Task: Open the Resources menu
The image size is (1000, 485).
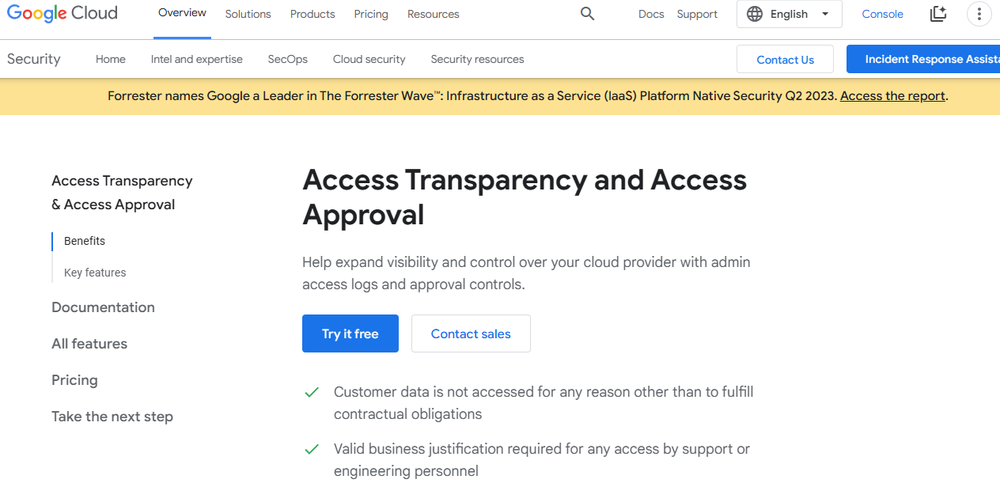Action: point(433,14)
